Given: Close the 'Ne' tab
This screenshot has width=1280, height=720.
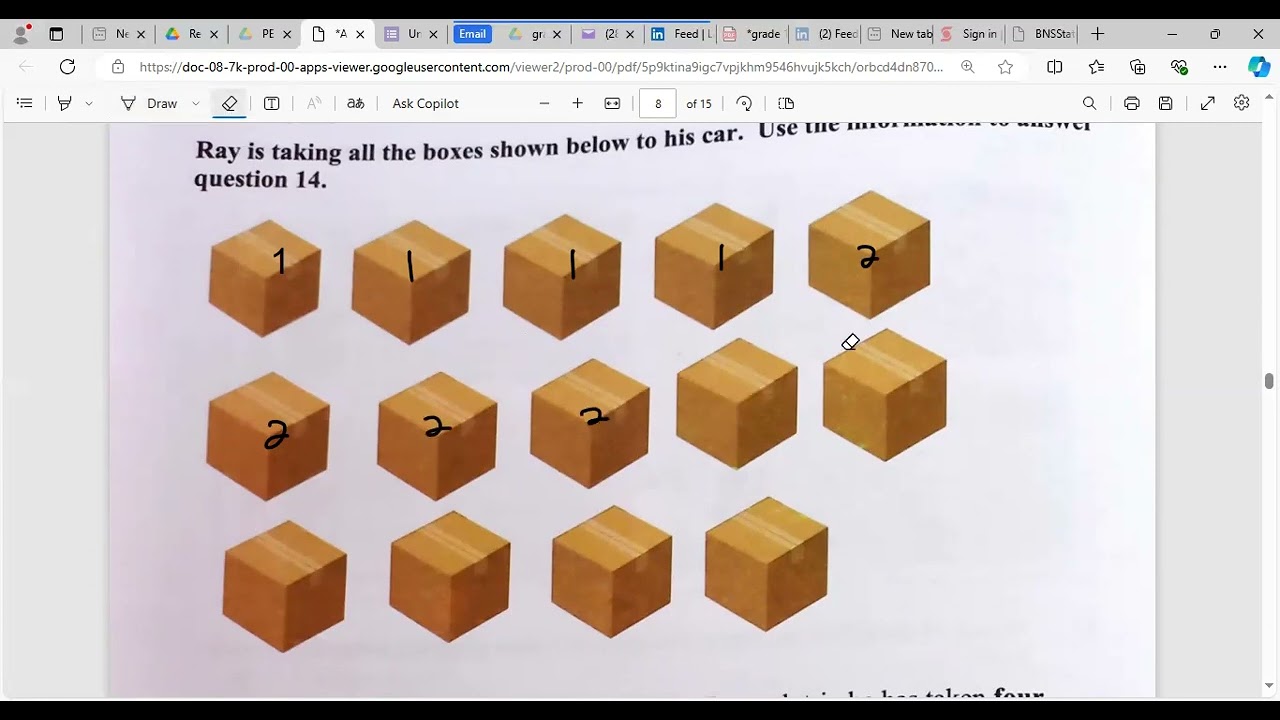Looking at the screenshot, I should [x=141, y=34].
